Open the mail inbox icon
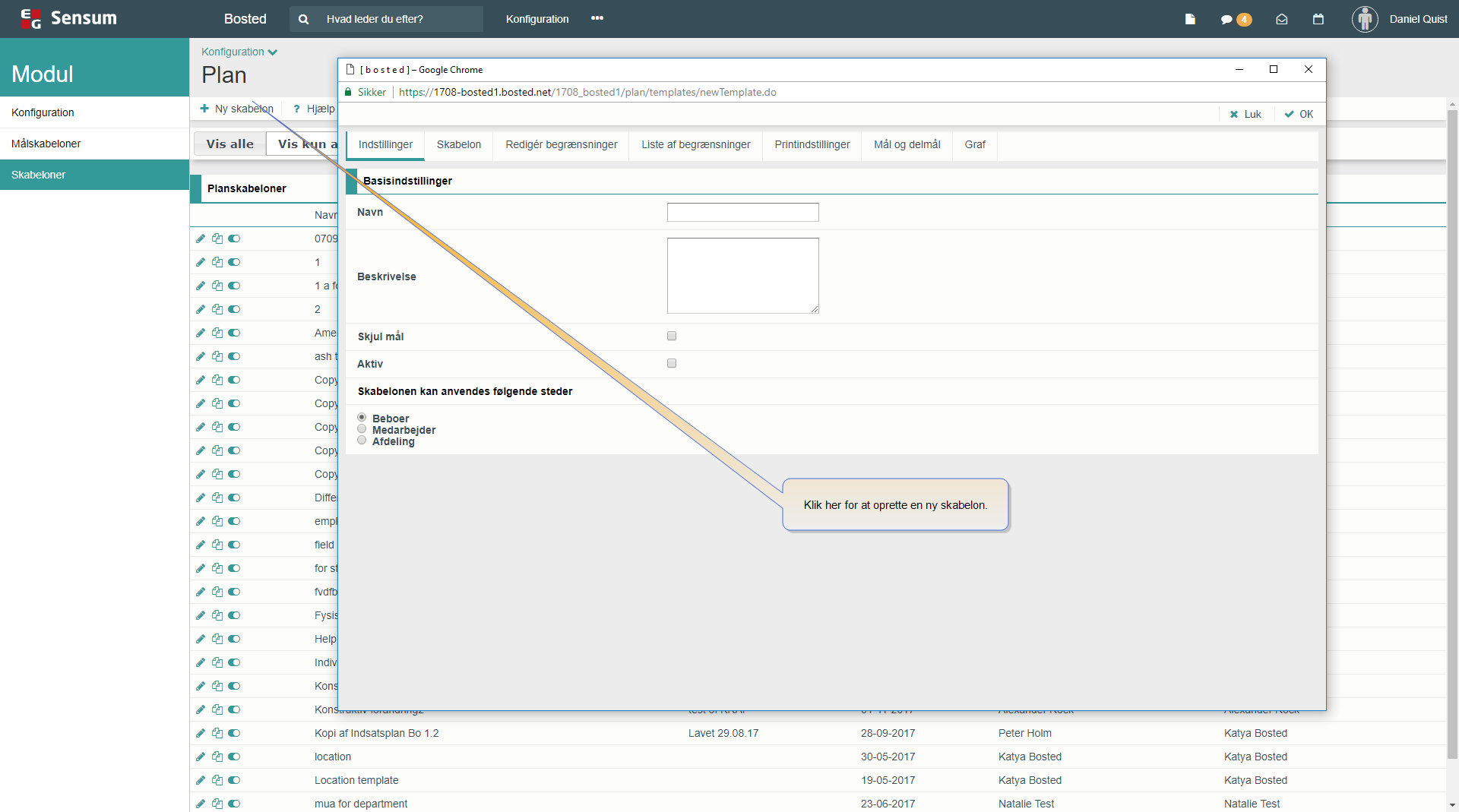Viewport: 1459px width, 812px height. tap(1282, 19)
